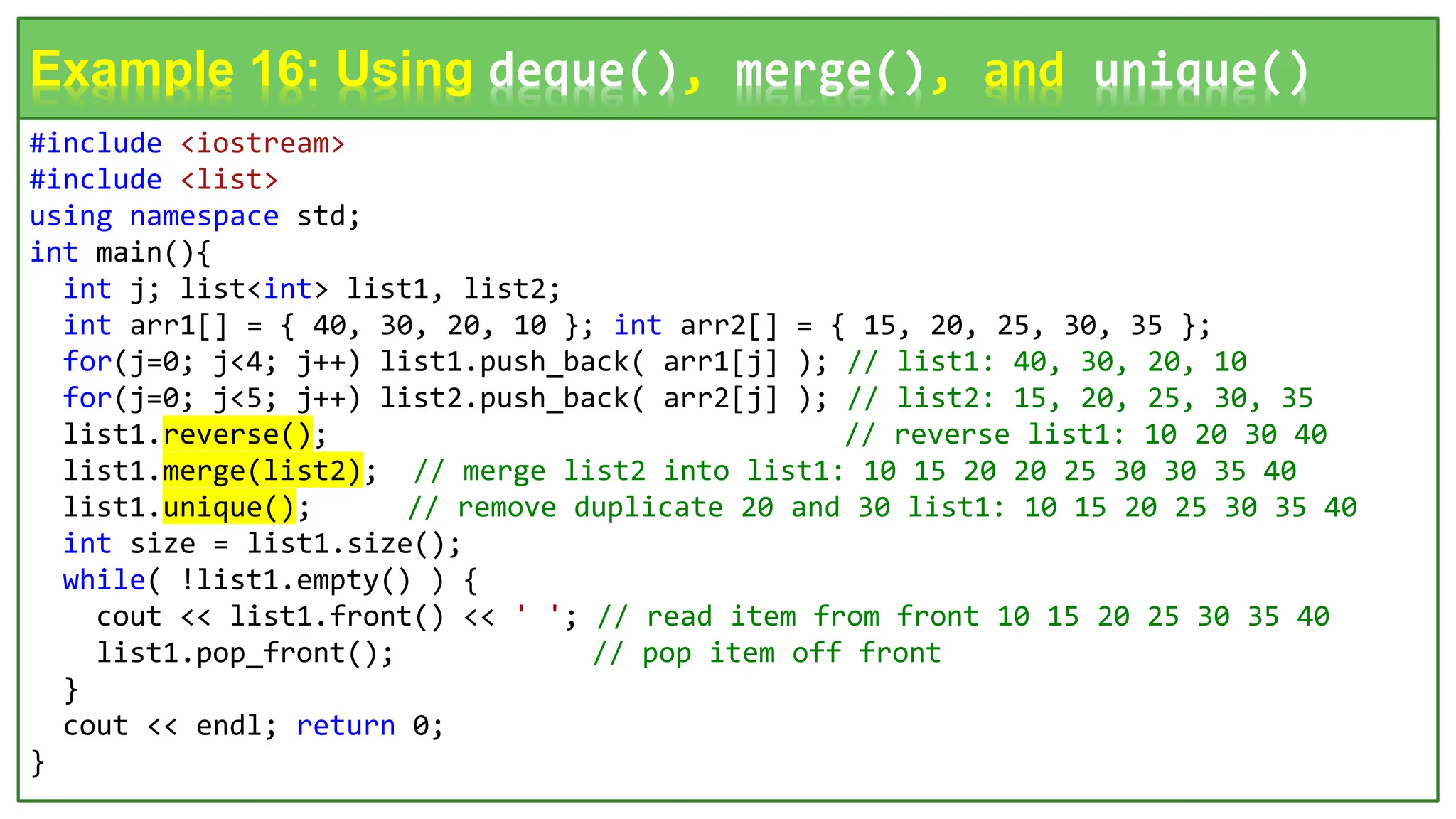This screenshot has height=819, width=1456.
Task: Click comment '// pop item off front'
Action: point(767,653)
